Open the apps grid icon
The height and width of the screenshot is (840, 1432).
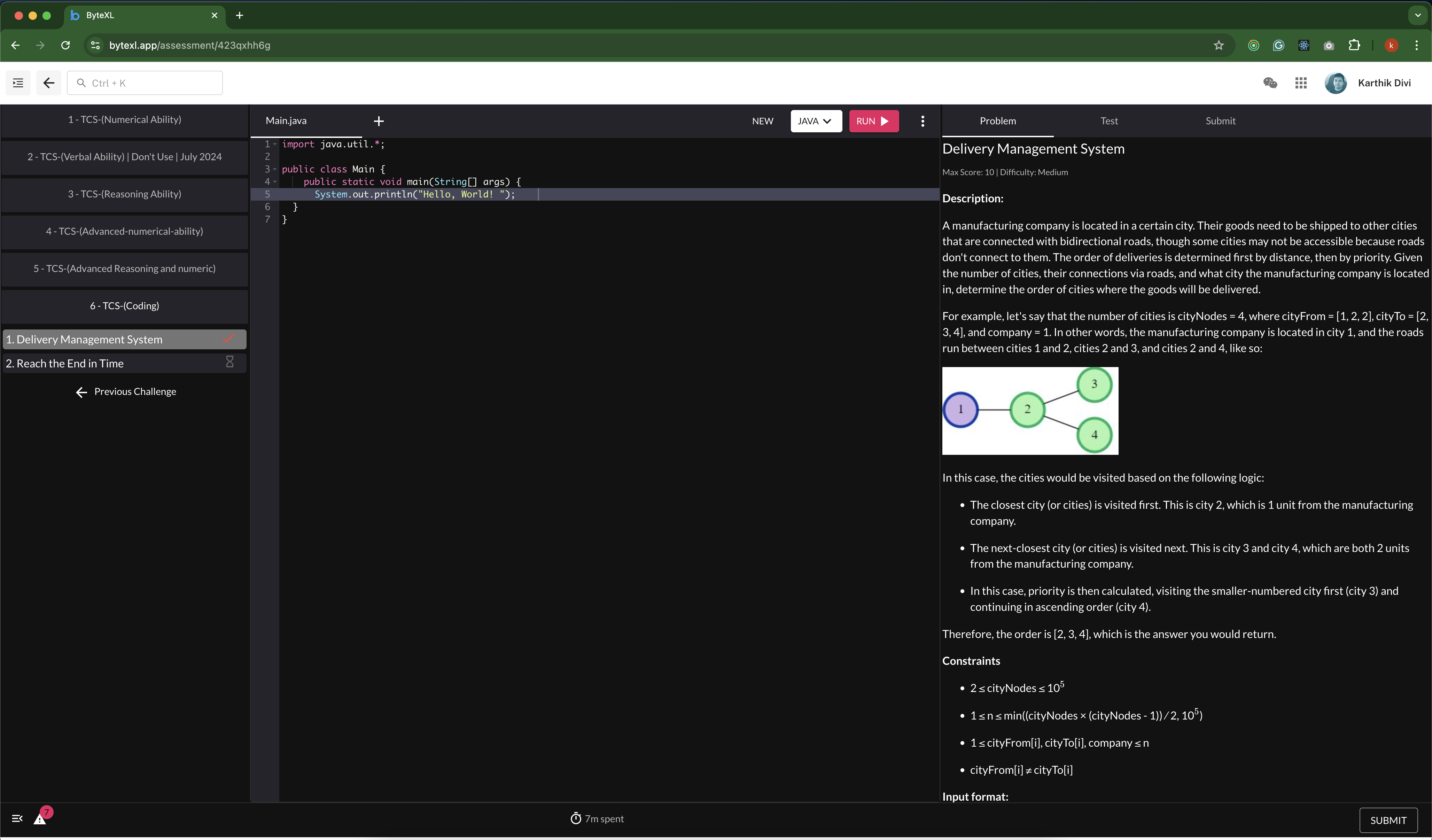pos(1301,83)
